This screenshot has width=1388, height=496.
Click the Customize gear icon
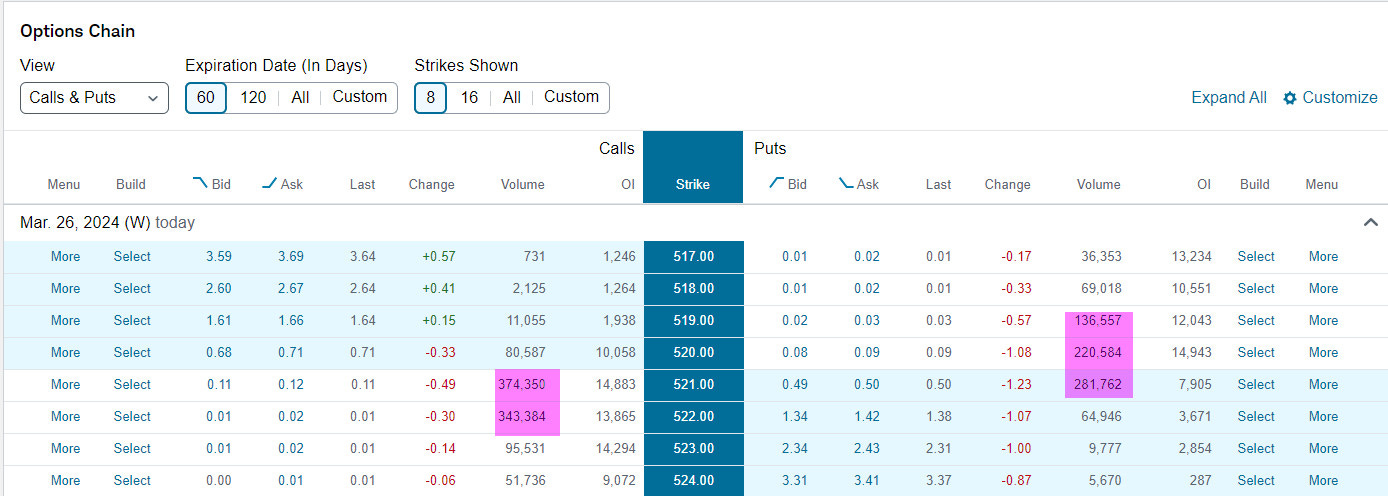tap(1290, 98)
